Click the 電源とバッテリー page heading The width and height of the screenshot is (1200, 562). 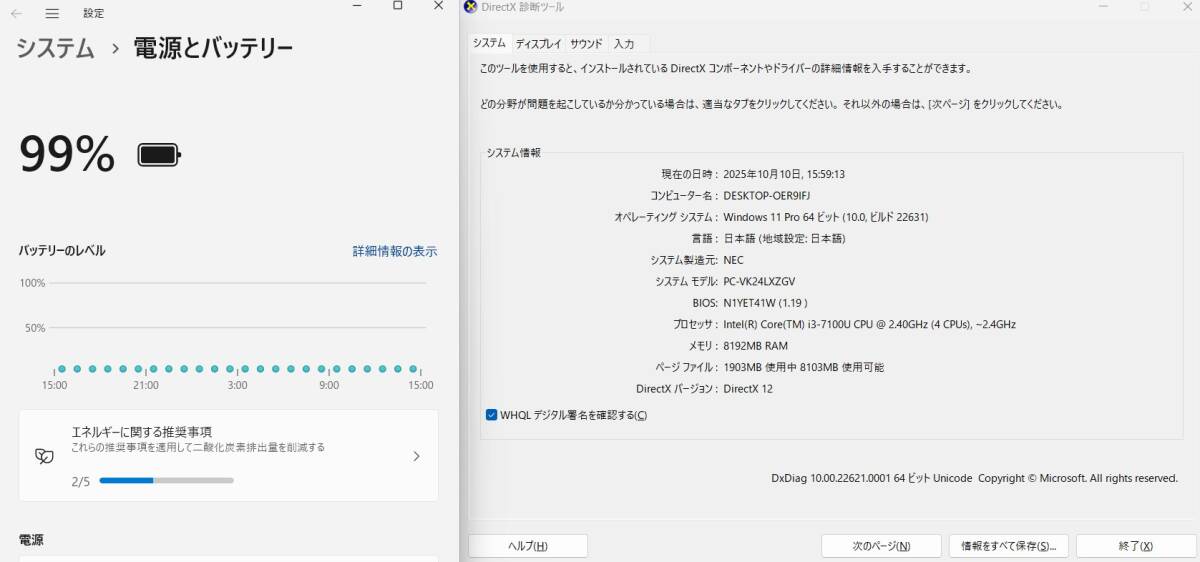click(x=214, y=47)
